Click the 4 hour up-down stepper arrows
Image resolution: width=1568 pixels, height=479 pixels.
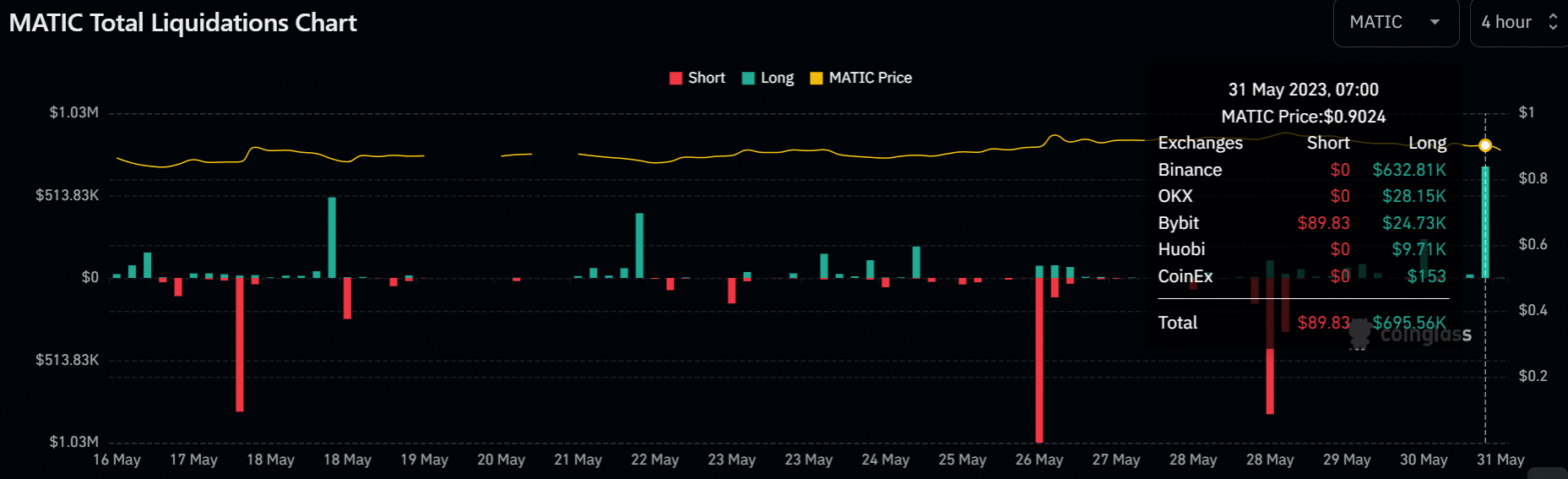point(1553,23)
